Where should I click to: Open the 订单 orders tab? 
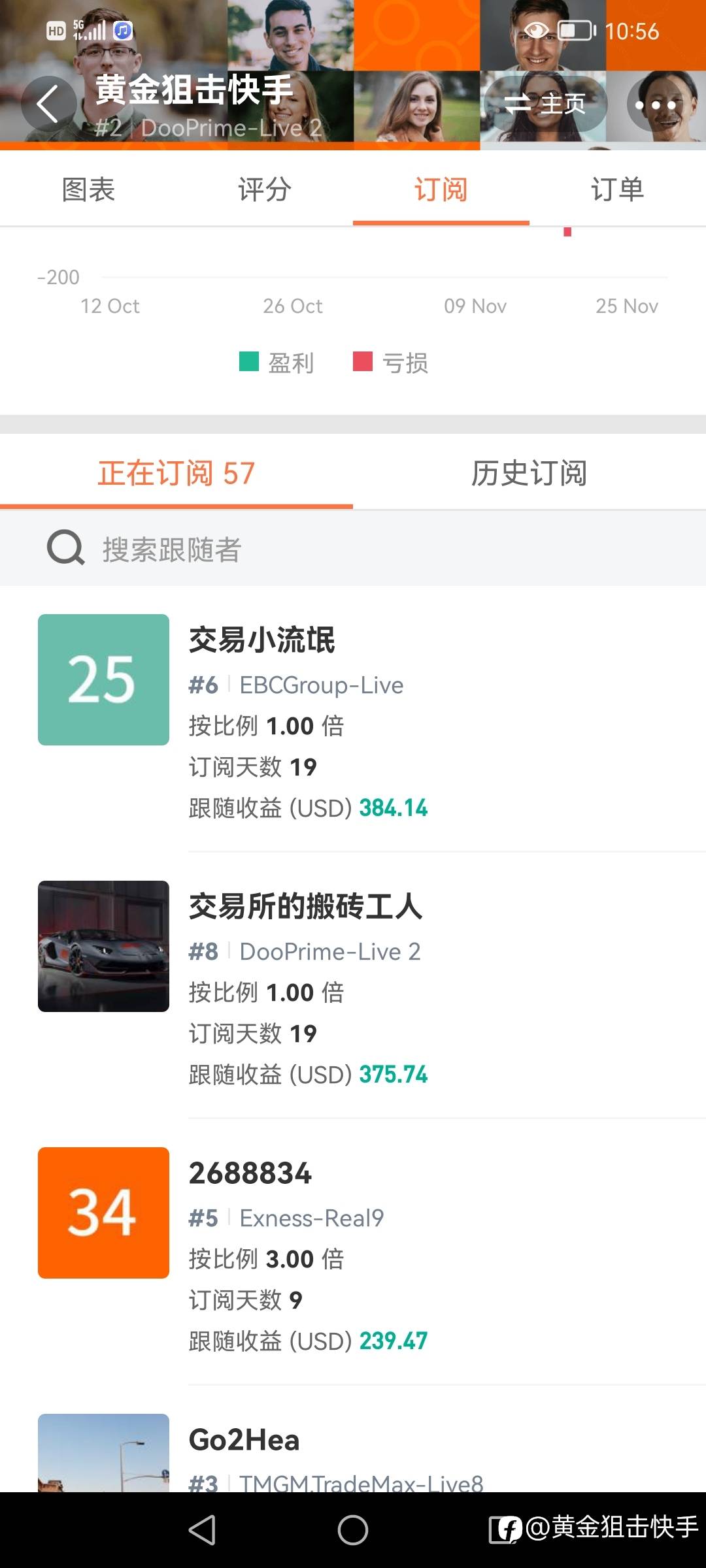pyautogui.click(x=617, y=189)
